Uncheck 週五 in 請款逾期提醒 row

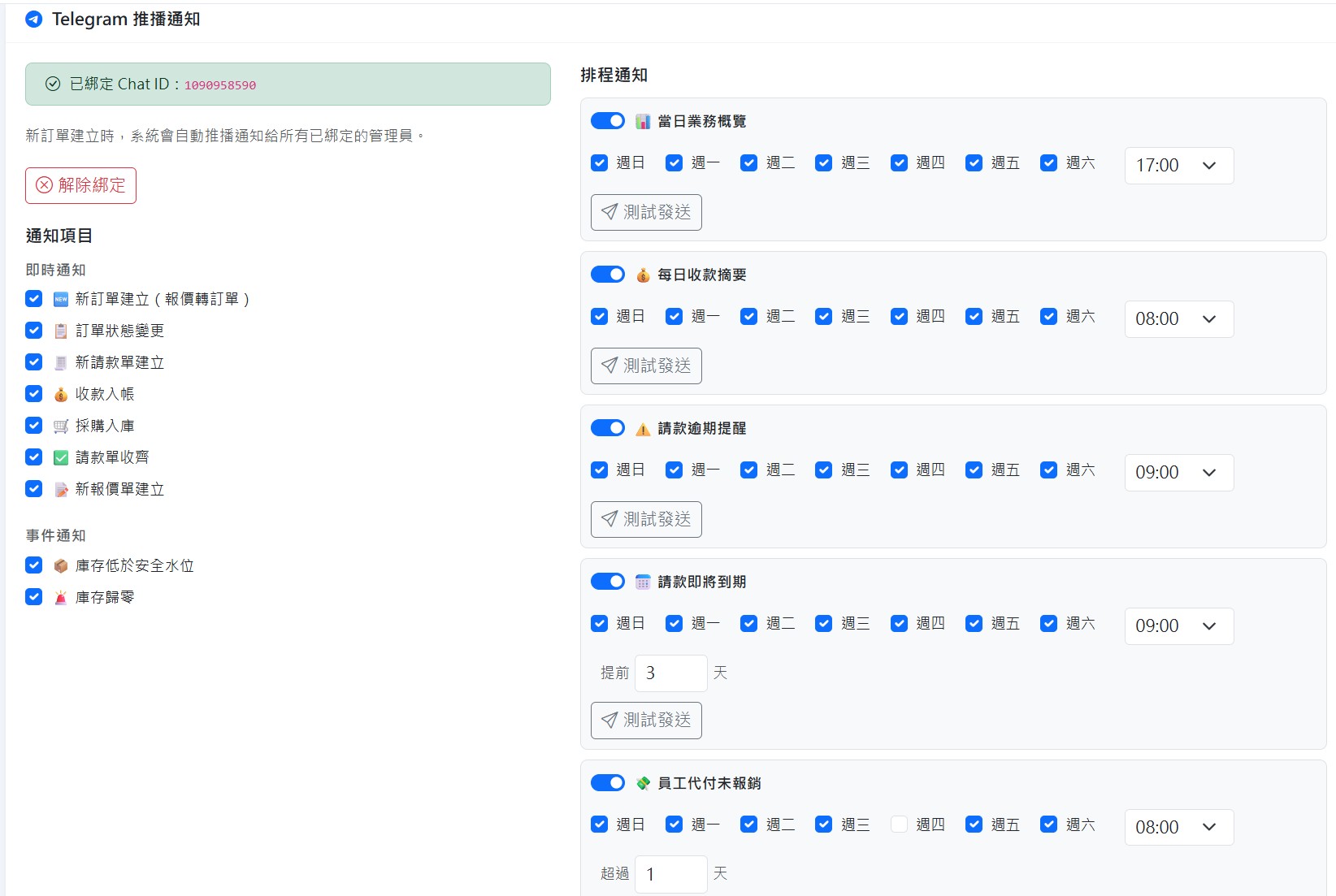pyautogui.click(x=974, y=470)
